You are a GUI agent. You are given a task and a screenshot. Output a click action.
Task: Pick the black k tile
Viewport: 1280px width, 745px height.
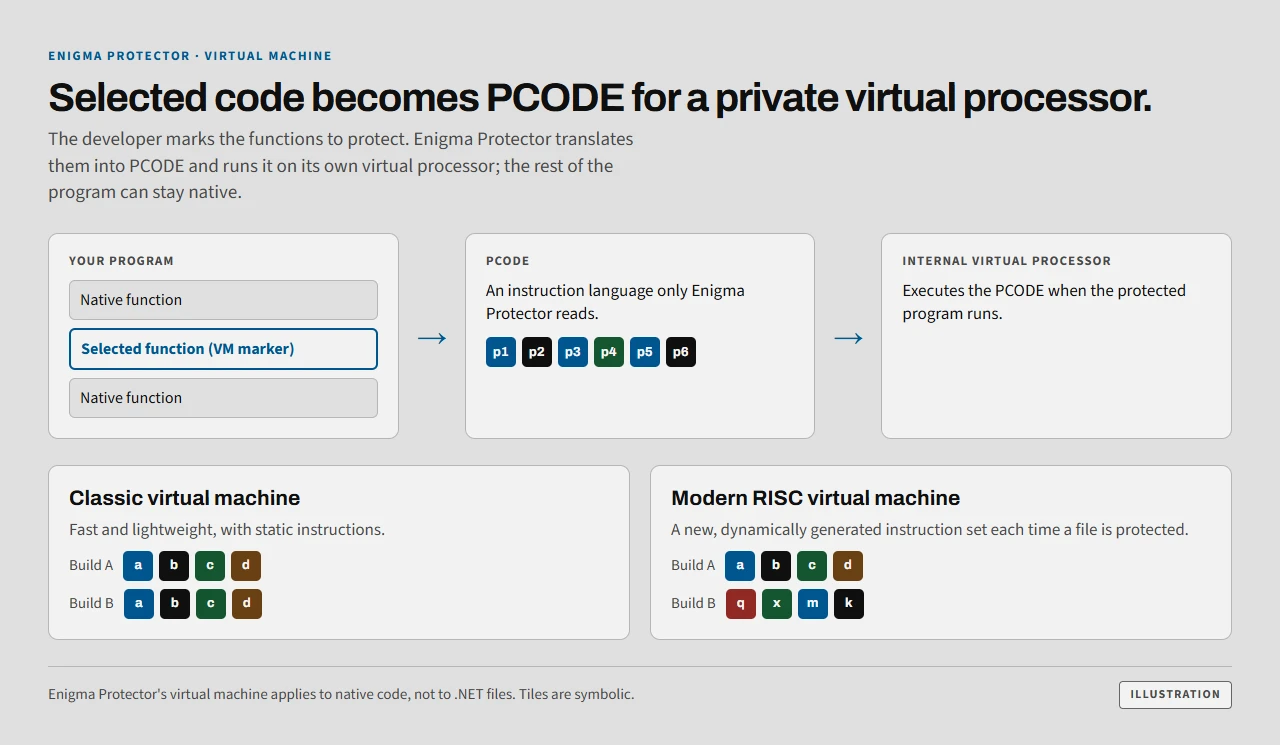[849, 604]
